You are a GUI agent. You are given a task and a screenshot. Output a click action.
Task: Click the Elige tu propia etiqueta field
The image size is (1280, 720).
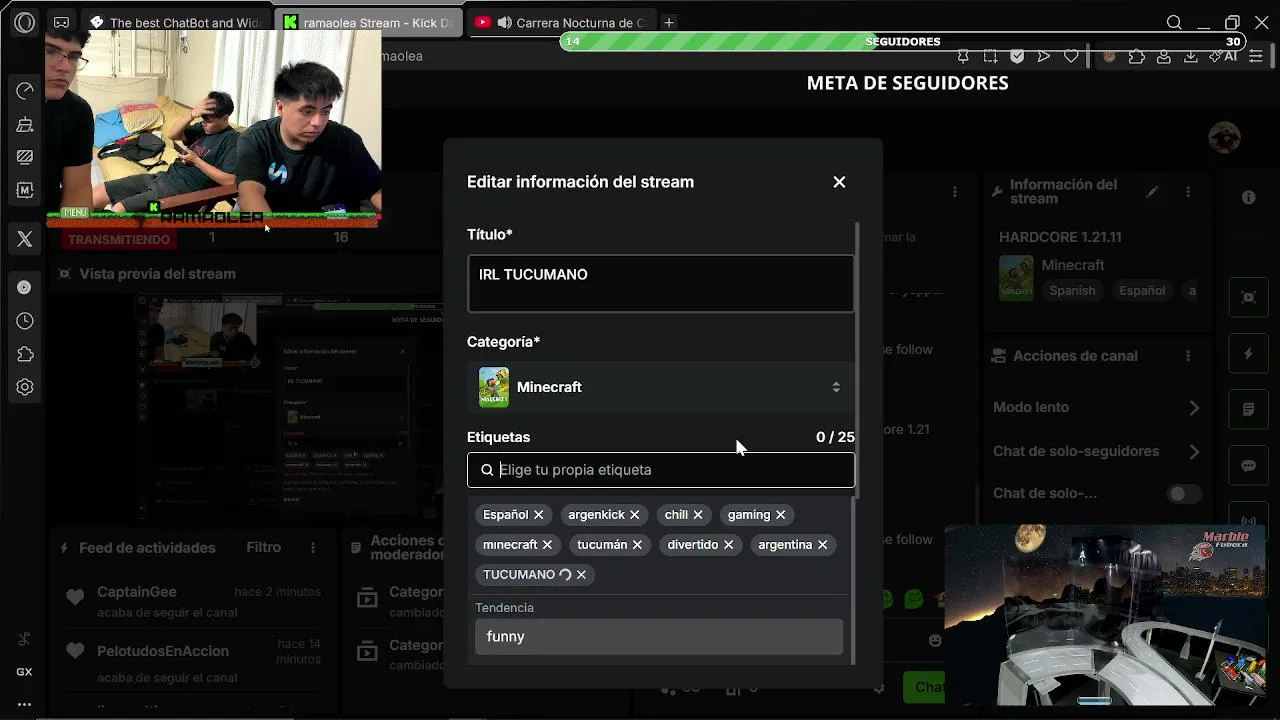click(661, 470)
